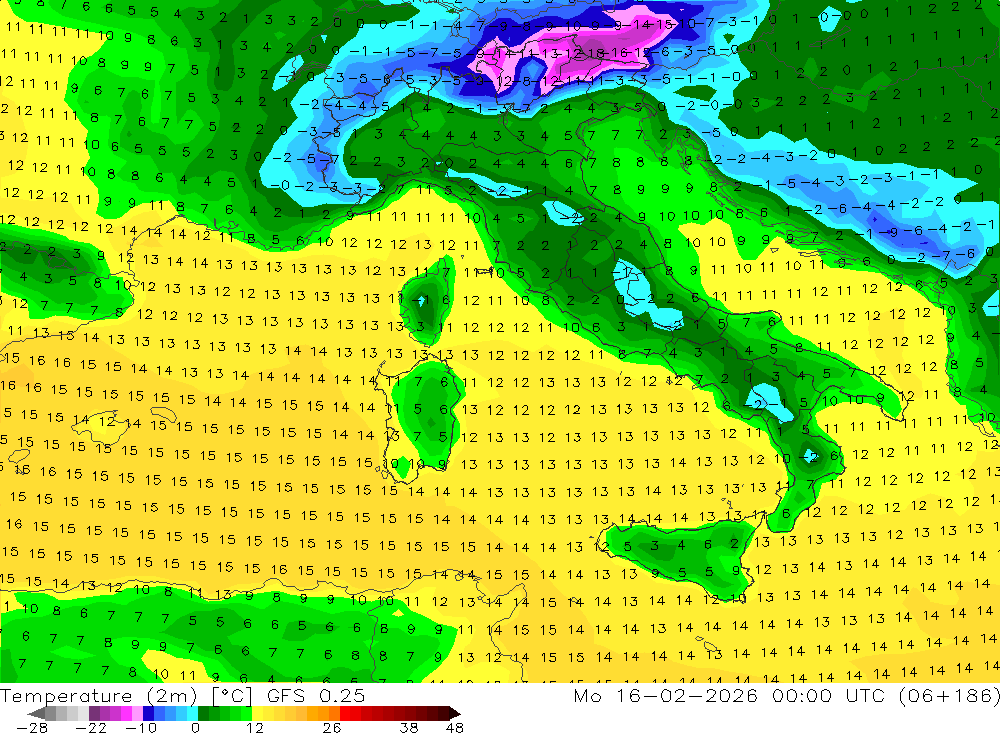
Task: Click the '38' legend value
Action: (409, 727)
